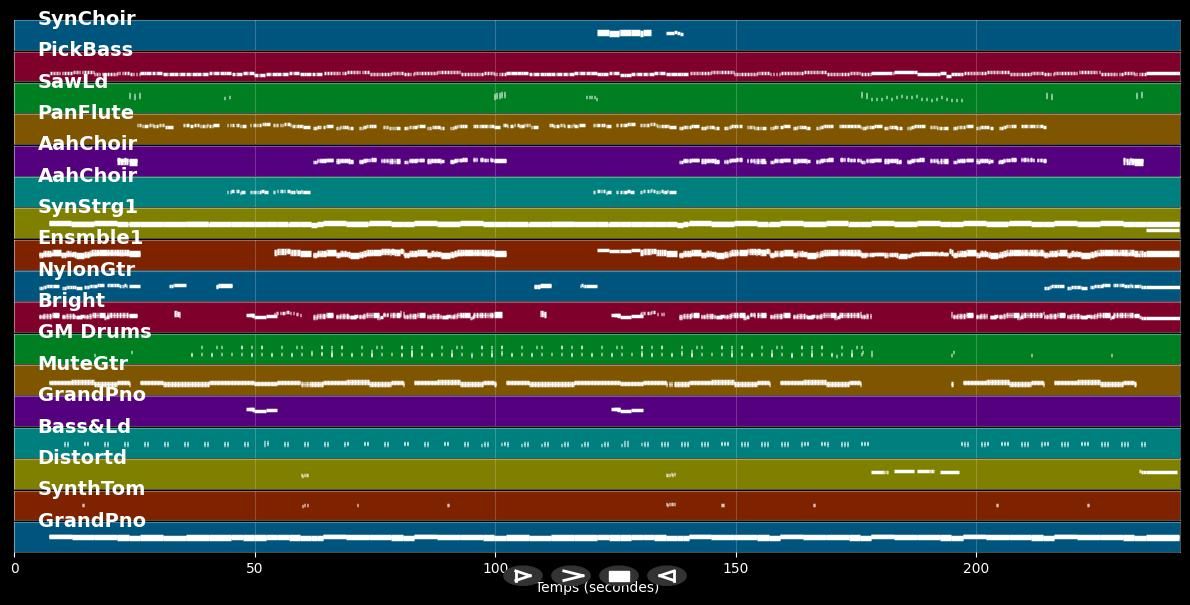Click the MuteGtr track name

[x=82, y=364]
